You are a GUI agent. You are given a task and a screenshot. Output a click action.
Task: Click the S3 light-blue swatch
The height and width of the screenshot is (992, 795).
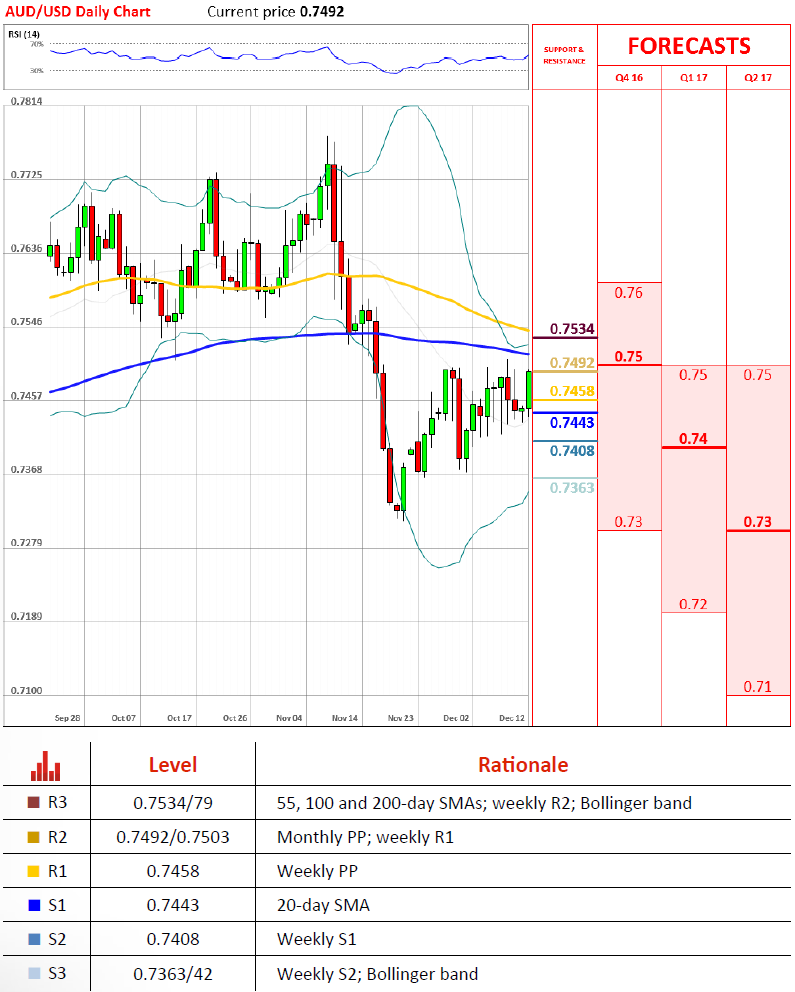point(34,974)
